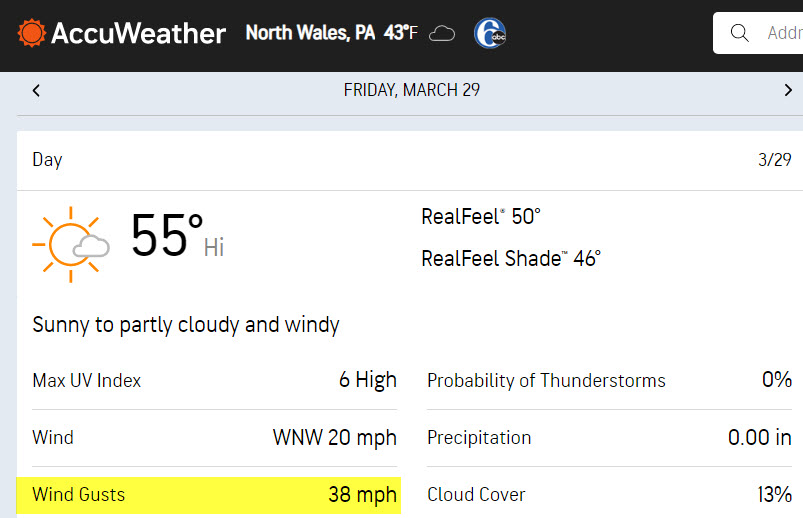Screen dimensions: 803x518
Task: Click the 3/29 date label
Action: pos(774,160)
